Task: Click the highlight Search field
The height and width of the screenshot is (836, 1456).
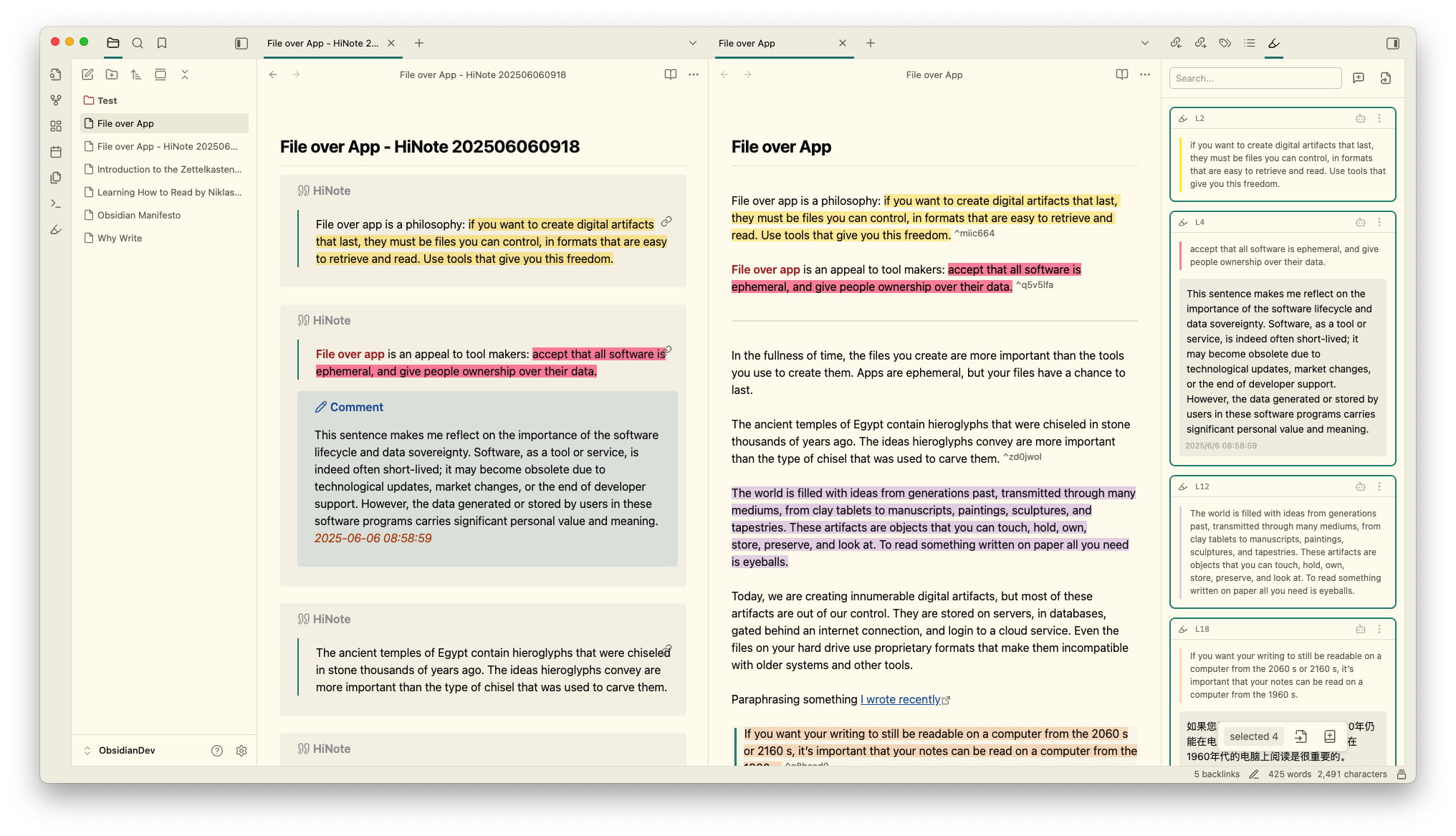Action: (1255, 78)
